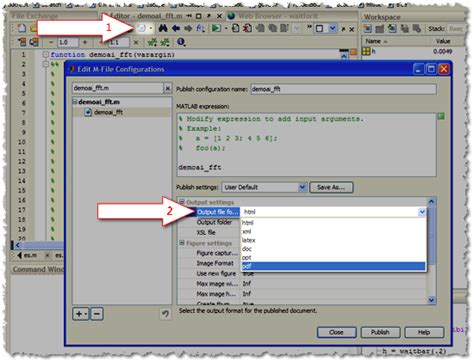Click the undo revert arrow icon in dialog
This screenshot has width=474, height=362.
[165, 314]
